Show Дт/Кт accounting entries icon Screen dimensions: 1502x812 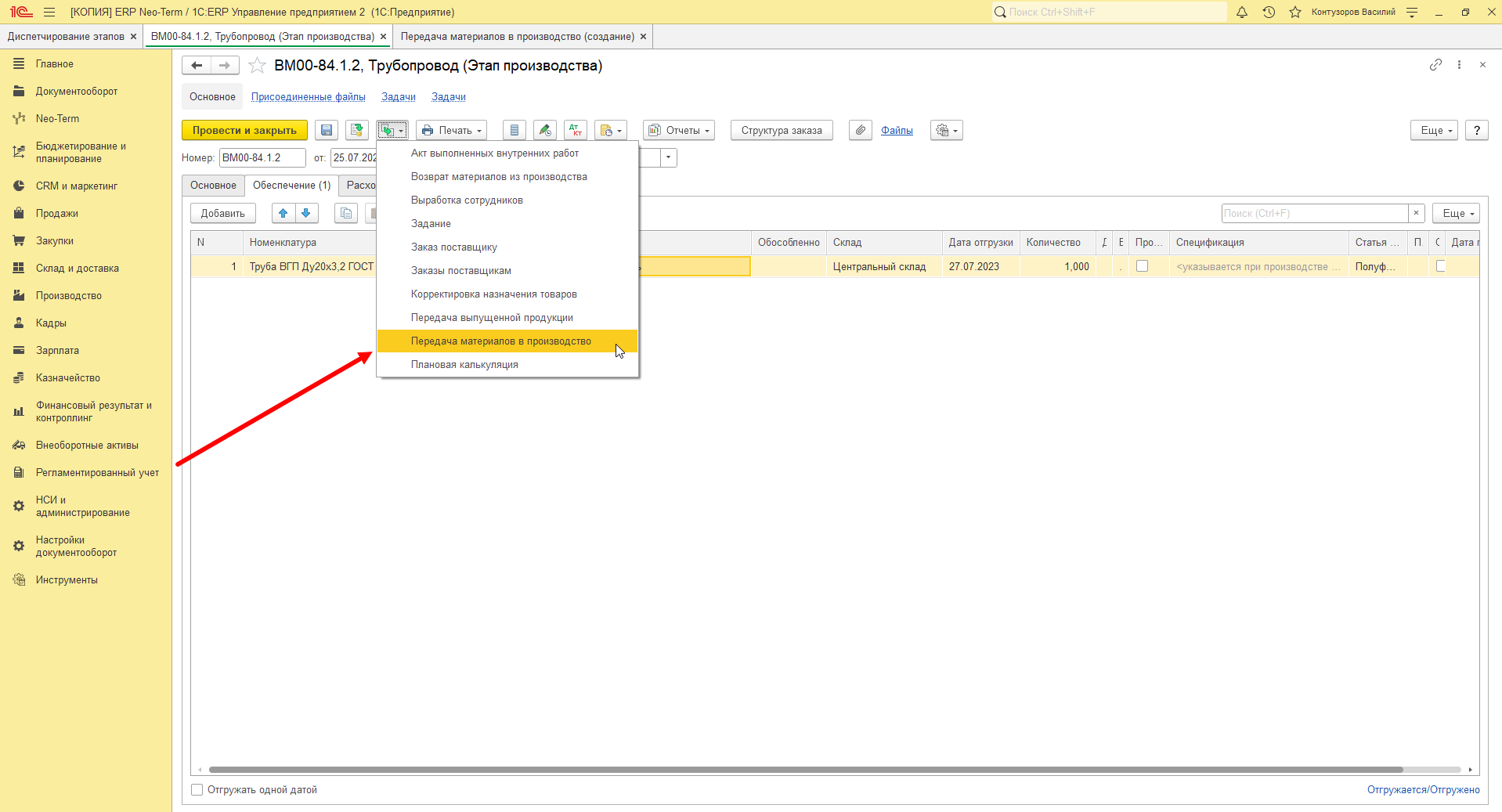tap(576, 130)
